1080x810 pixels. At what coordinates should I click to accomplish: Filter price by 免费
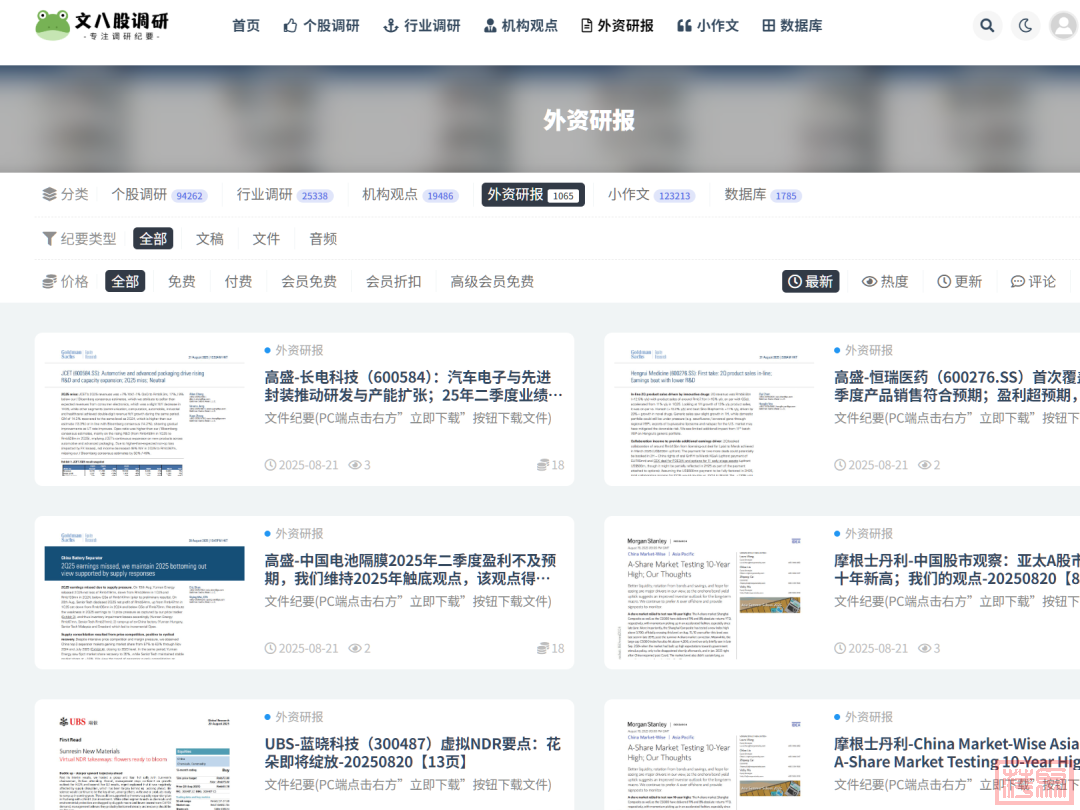[x=182, y=282]
